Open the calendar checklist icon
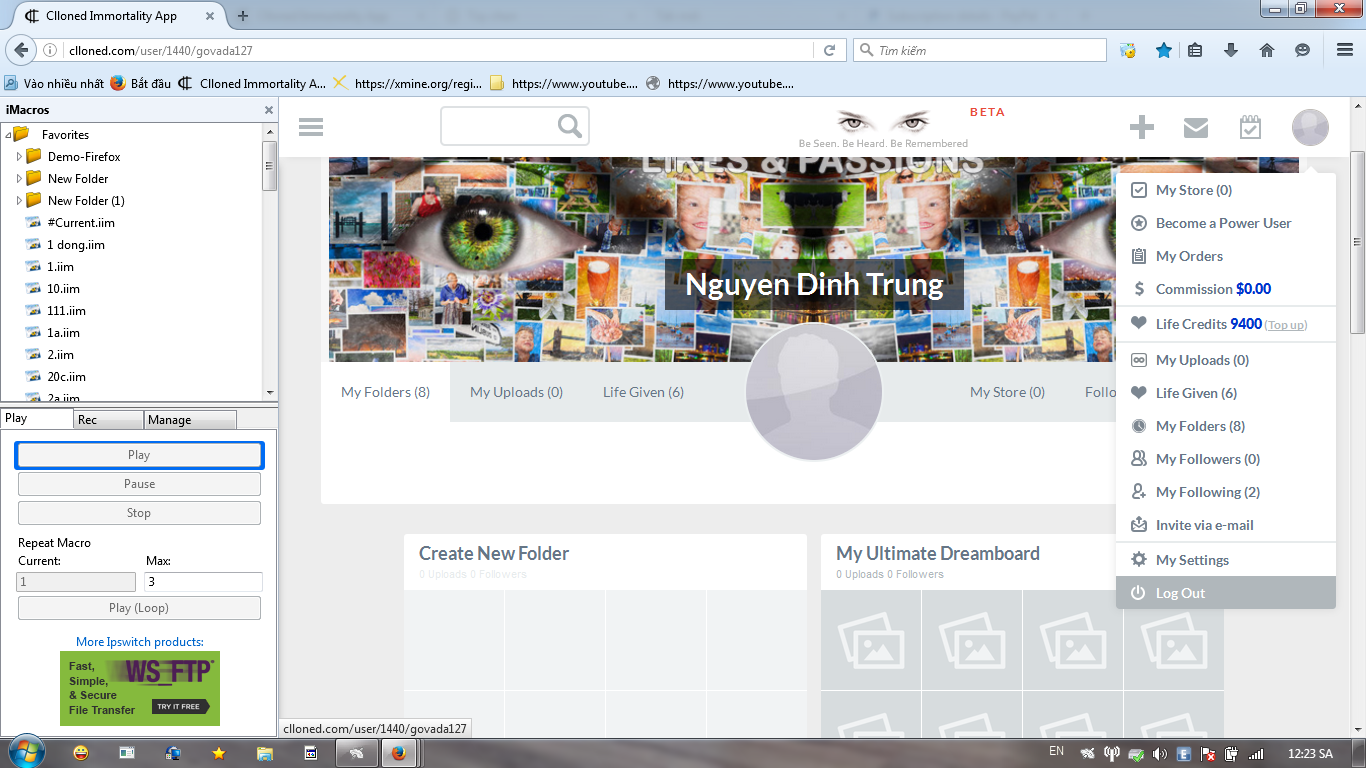Screen dimensions: 1366x768 click(1250, 127)
